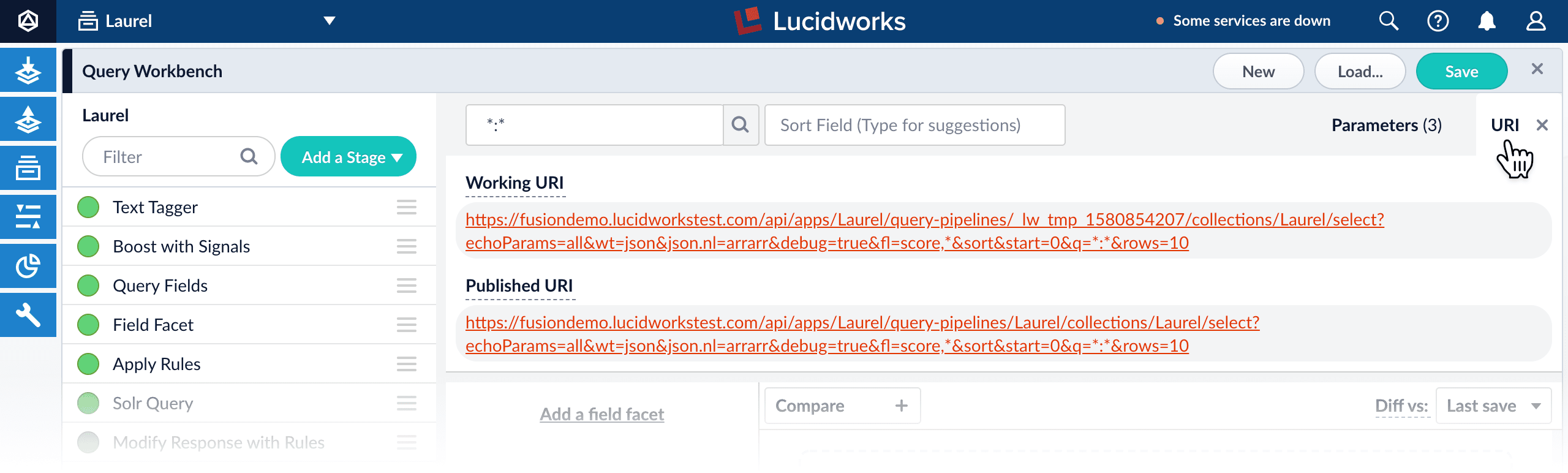The image size is (1568, 473).
Task: Open the Diff vs Last save dropdown
Action: pyautogui.click(x=1494, y=405)
